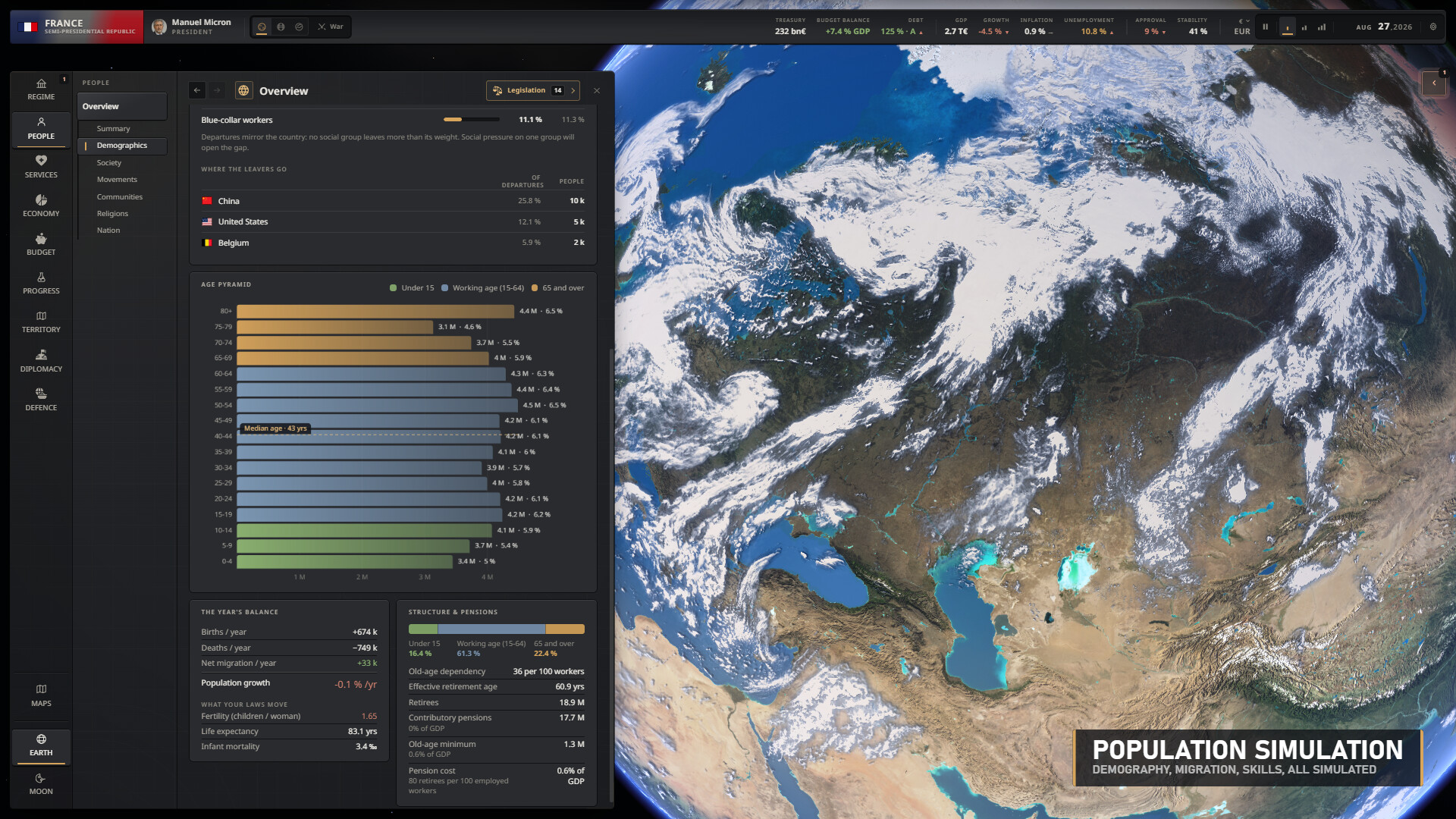Open the EUR currency dropdown
1456x819 pixels.
coord(1242,27)
